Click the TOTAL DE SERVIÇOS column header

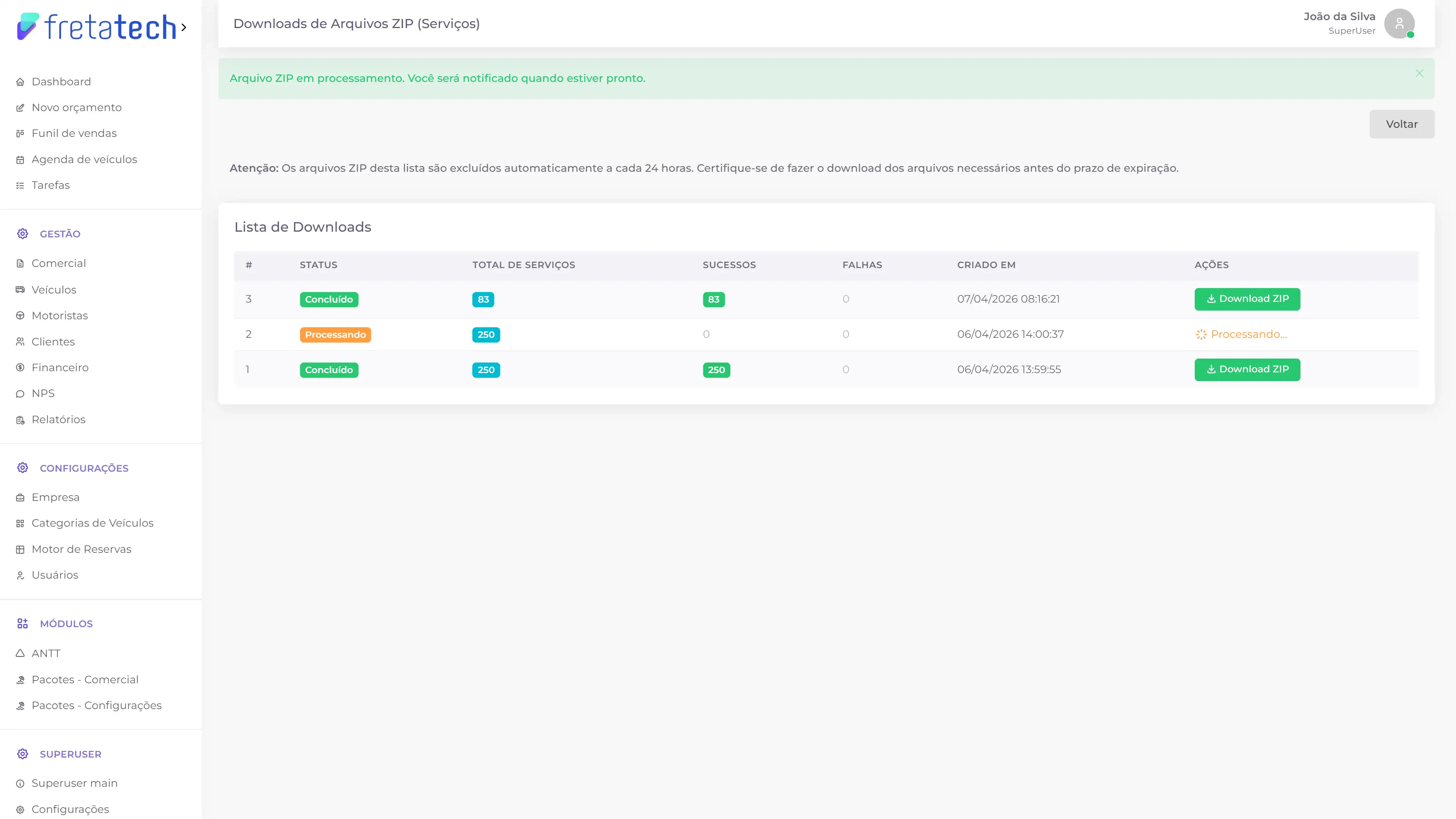[523, 265]
